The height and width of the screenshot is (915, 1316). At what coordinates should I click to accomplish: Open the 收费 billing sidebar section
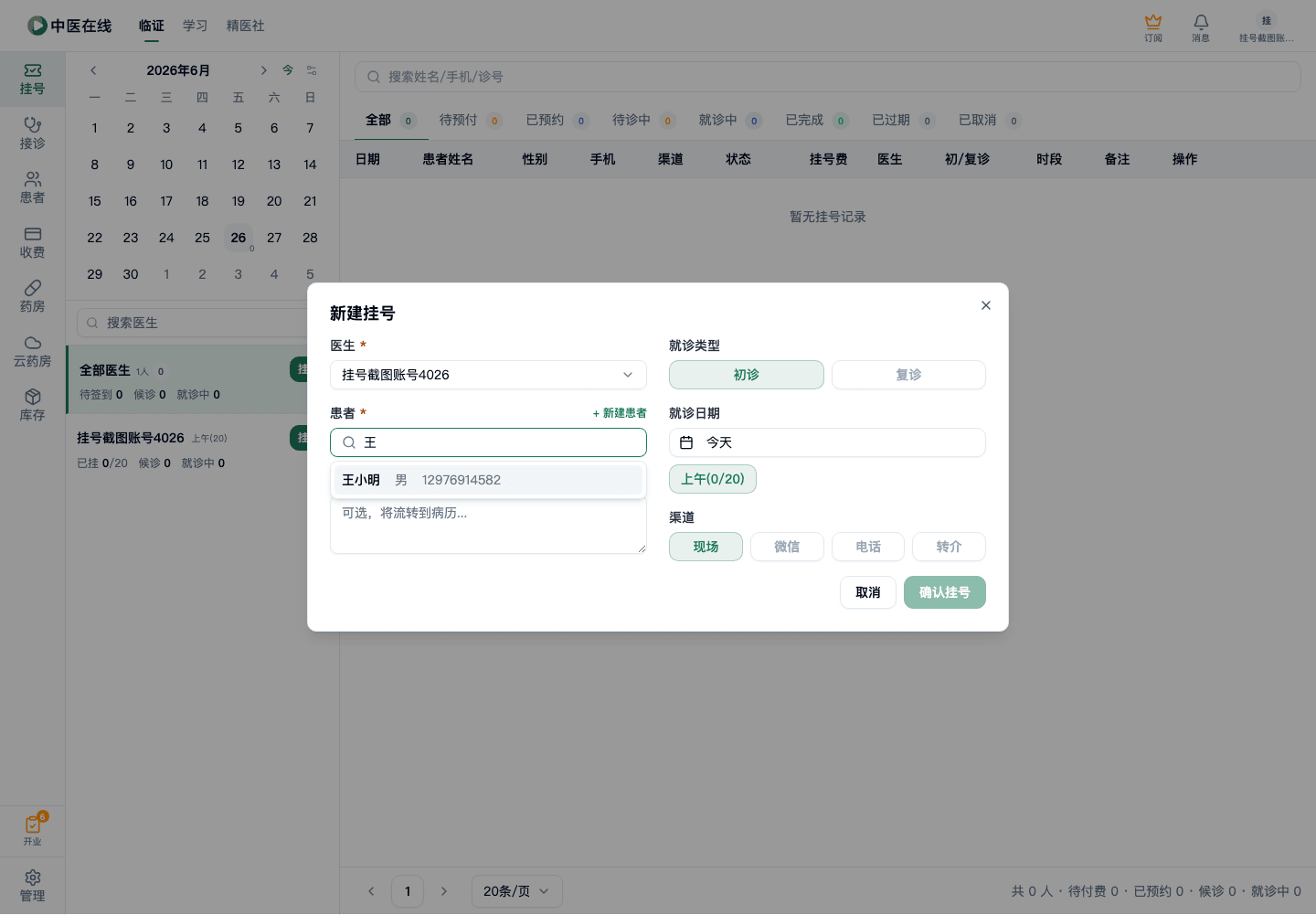[32, 243]
